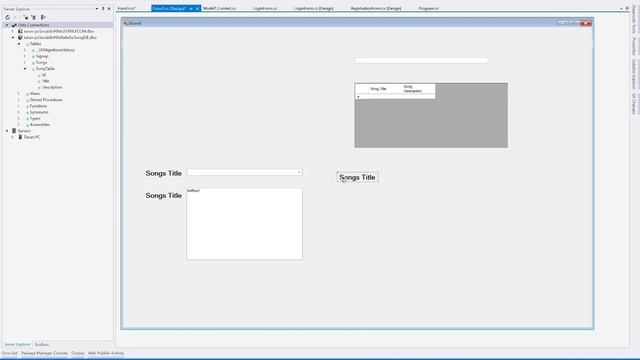Collapse the Data Connections node
640x360 pixels.
(x=7, y=25)
